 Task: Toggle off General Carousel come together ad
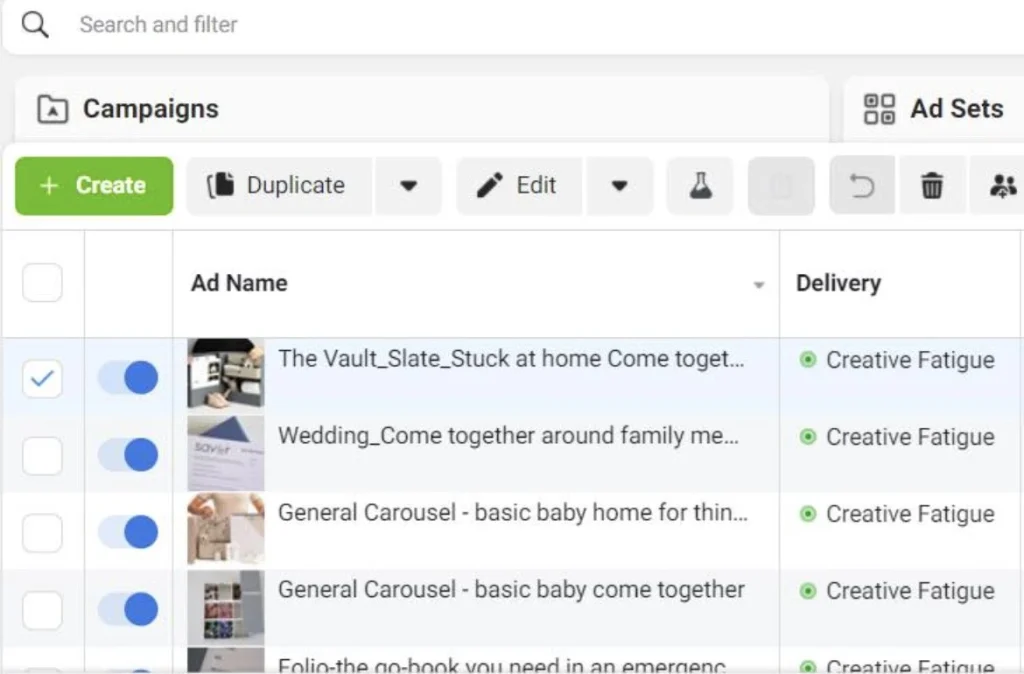128,608
